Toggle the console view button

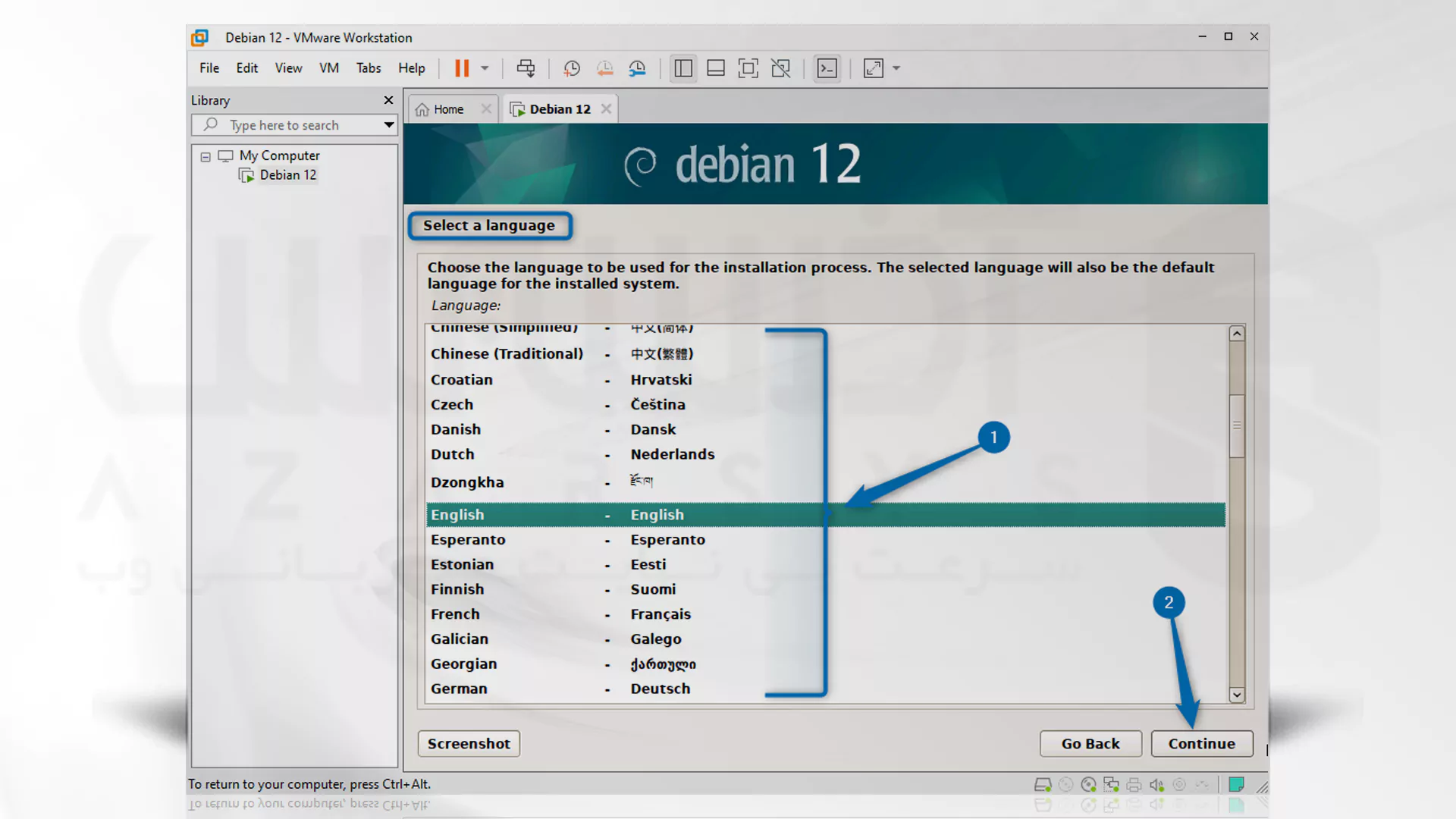click(827, 68)
